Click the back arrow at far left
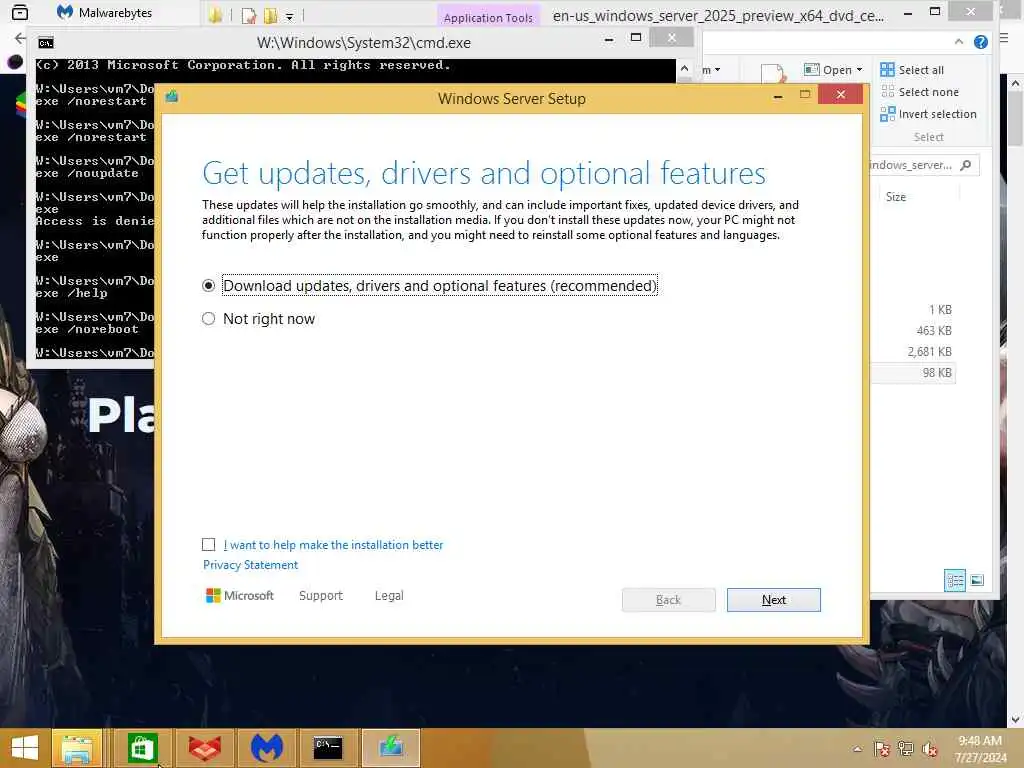Viewport: 1024px width, 768px height. point(20,39)
